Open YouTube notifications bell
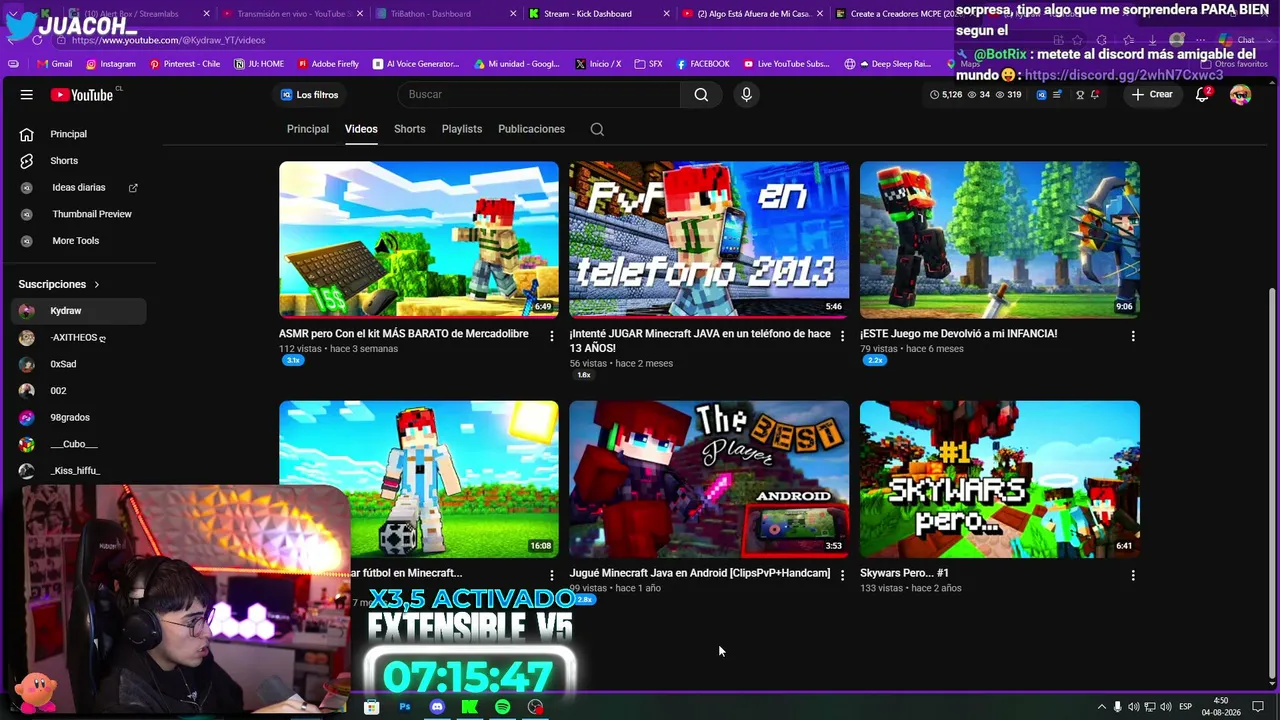This screenshot has height=720, width=1280. pos(1202,95)
